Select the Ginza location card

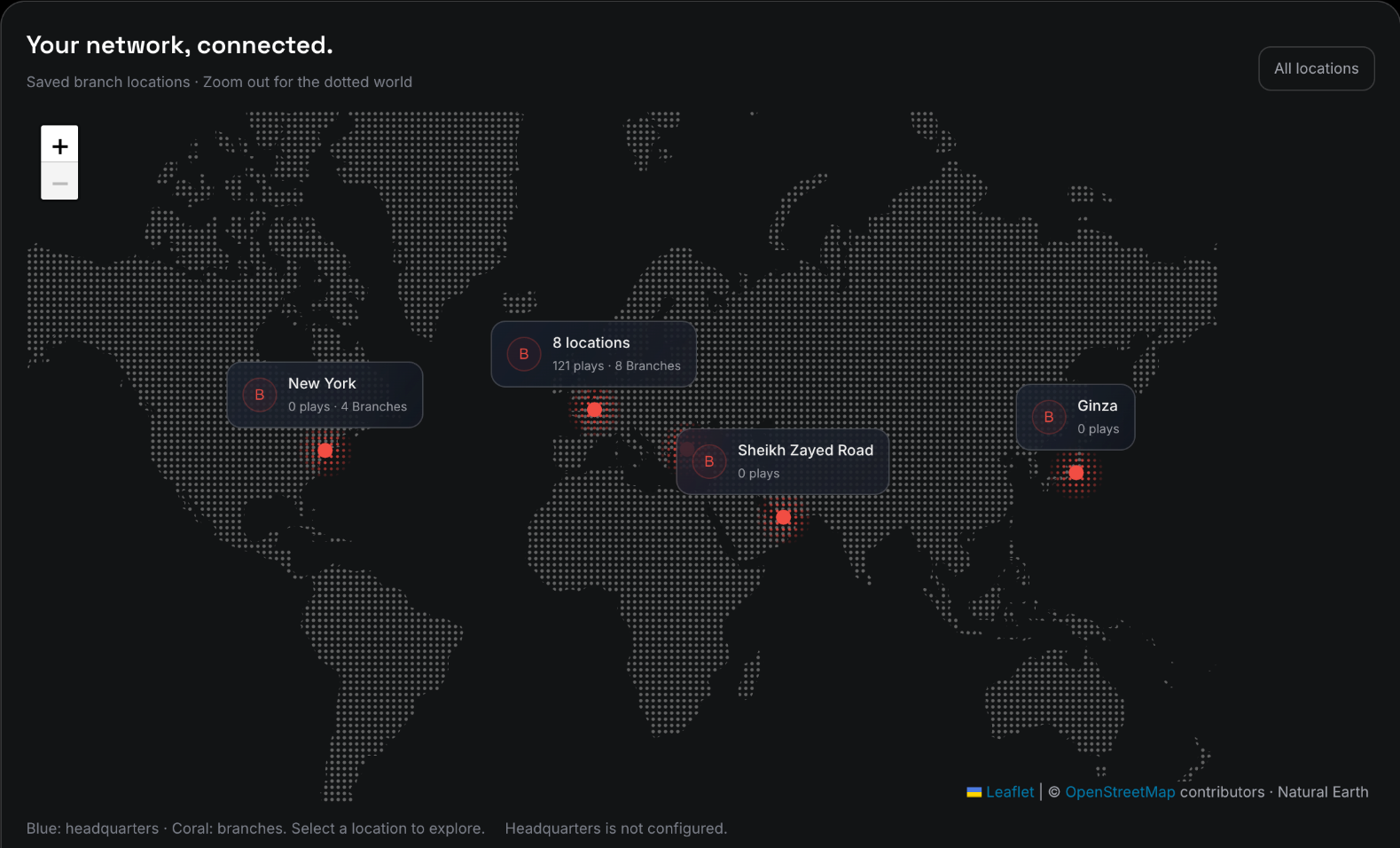pyautogui.click(x=1075, y=417)
